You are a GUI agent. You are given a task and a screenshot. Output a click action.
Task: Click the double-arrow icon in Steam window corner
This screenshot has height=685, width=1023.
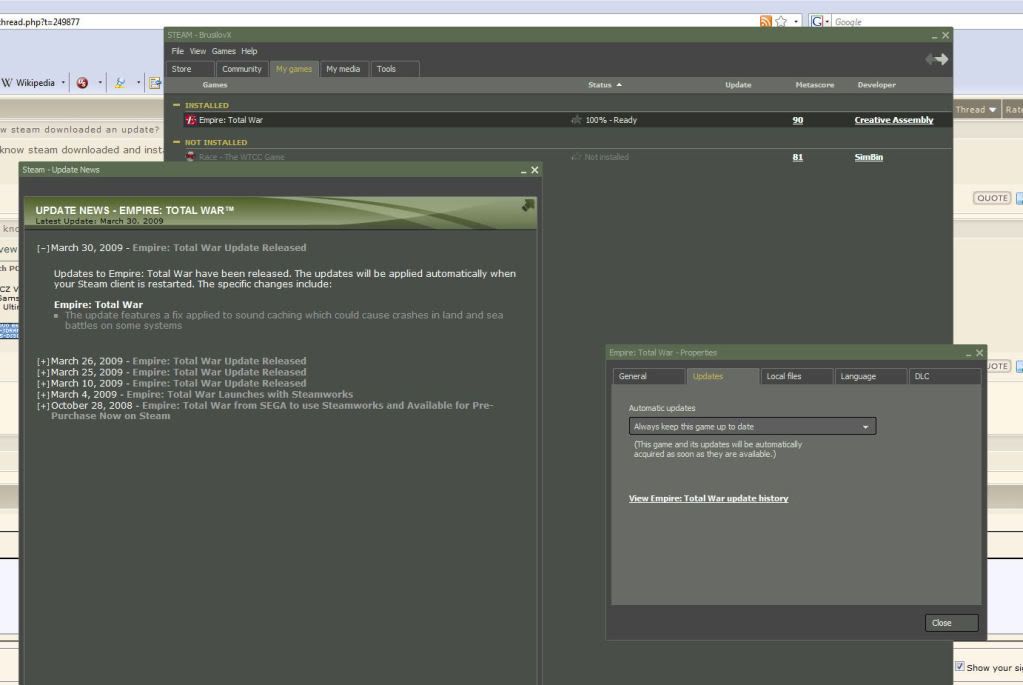pos(936,60)
